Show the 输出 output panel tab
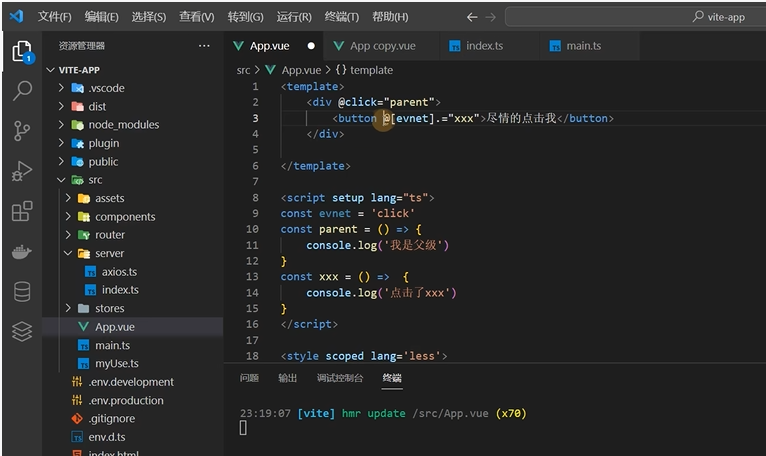The width and height of the screenshot is (766, 456). tap(288, 378)
